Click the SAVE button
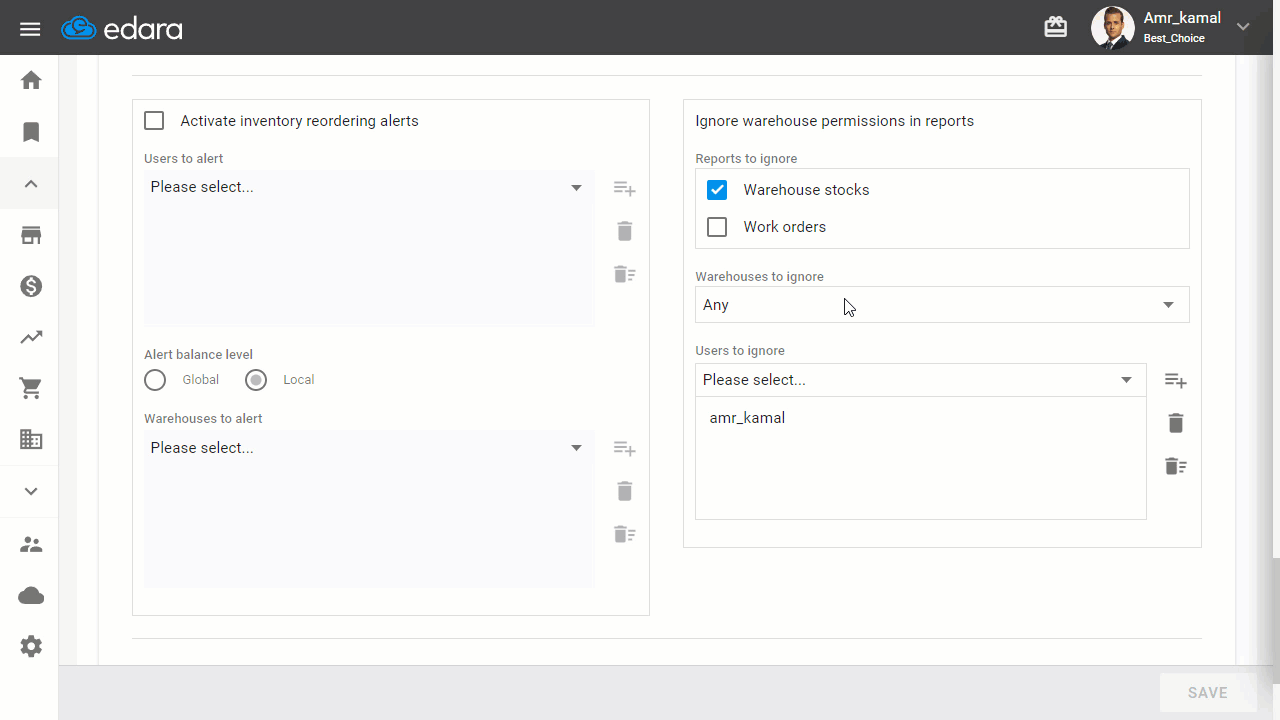1280x720 pixels. click(x=1207, y=693)
